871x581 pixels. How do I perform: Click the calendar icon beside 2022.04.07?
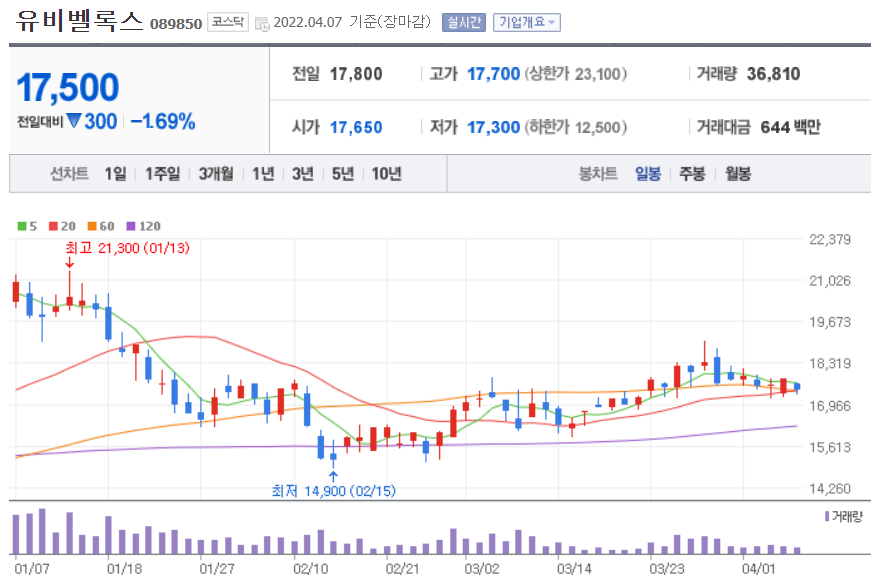coord(262,24)
